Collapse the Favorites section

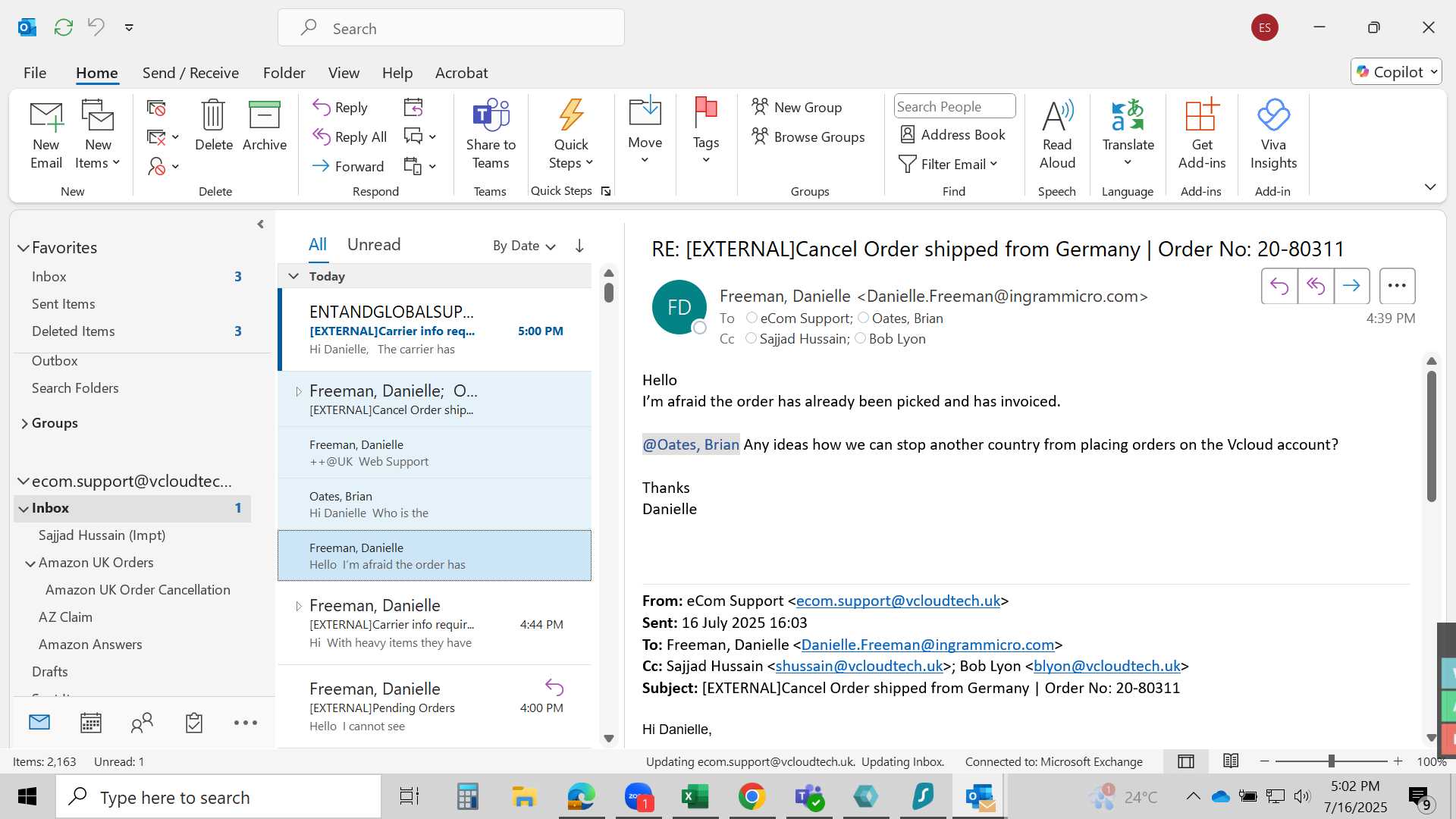click(24, 248)
